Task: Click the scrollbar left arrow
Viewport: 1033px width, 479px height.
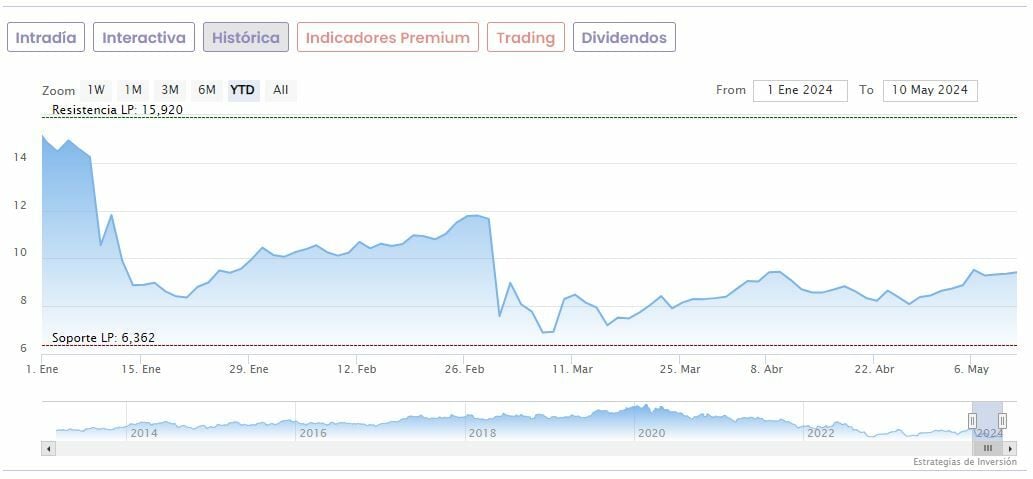Action: coord(48,449)
